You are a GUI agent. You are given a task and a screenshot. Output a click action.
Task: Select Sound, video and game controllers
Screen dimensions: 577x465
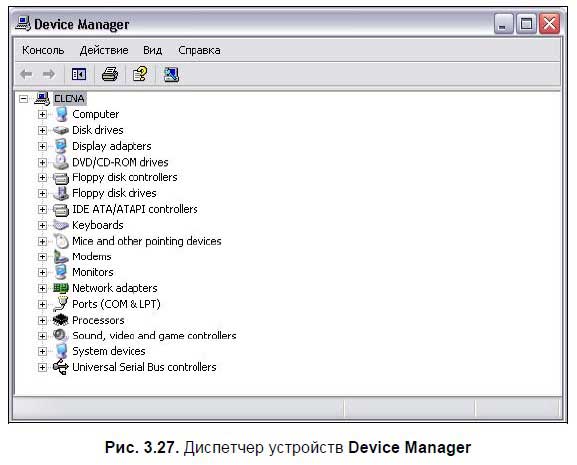coord(154,336)
